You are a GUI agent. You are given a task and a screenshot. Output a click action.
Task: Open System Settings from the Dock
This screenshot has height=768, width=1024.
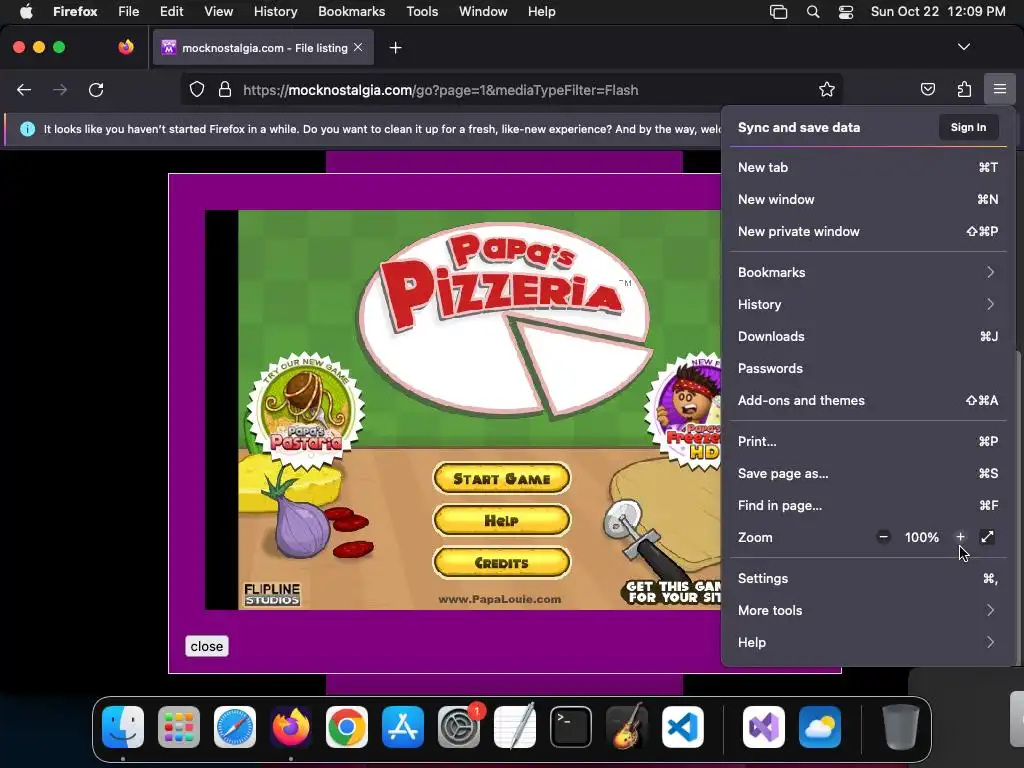tap(459, 727)
